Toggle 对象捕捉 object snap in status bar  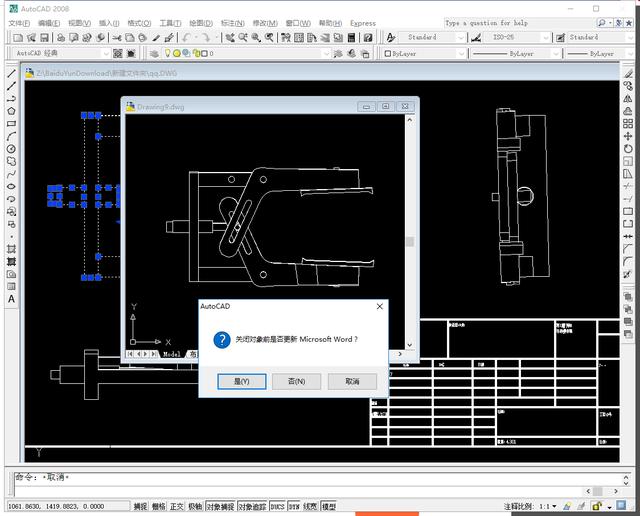(220, 506)
